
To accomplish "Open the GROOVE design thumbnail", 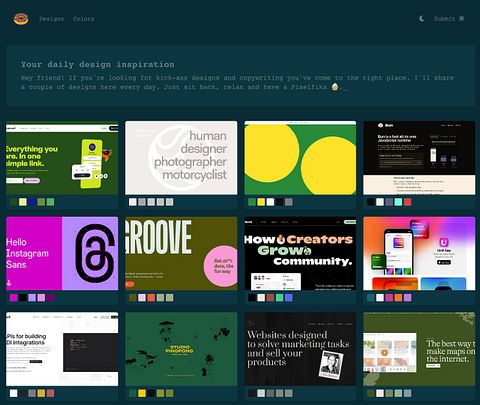I will [x=181, y=253].
